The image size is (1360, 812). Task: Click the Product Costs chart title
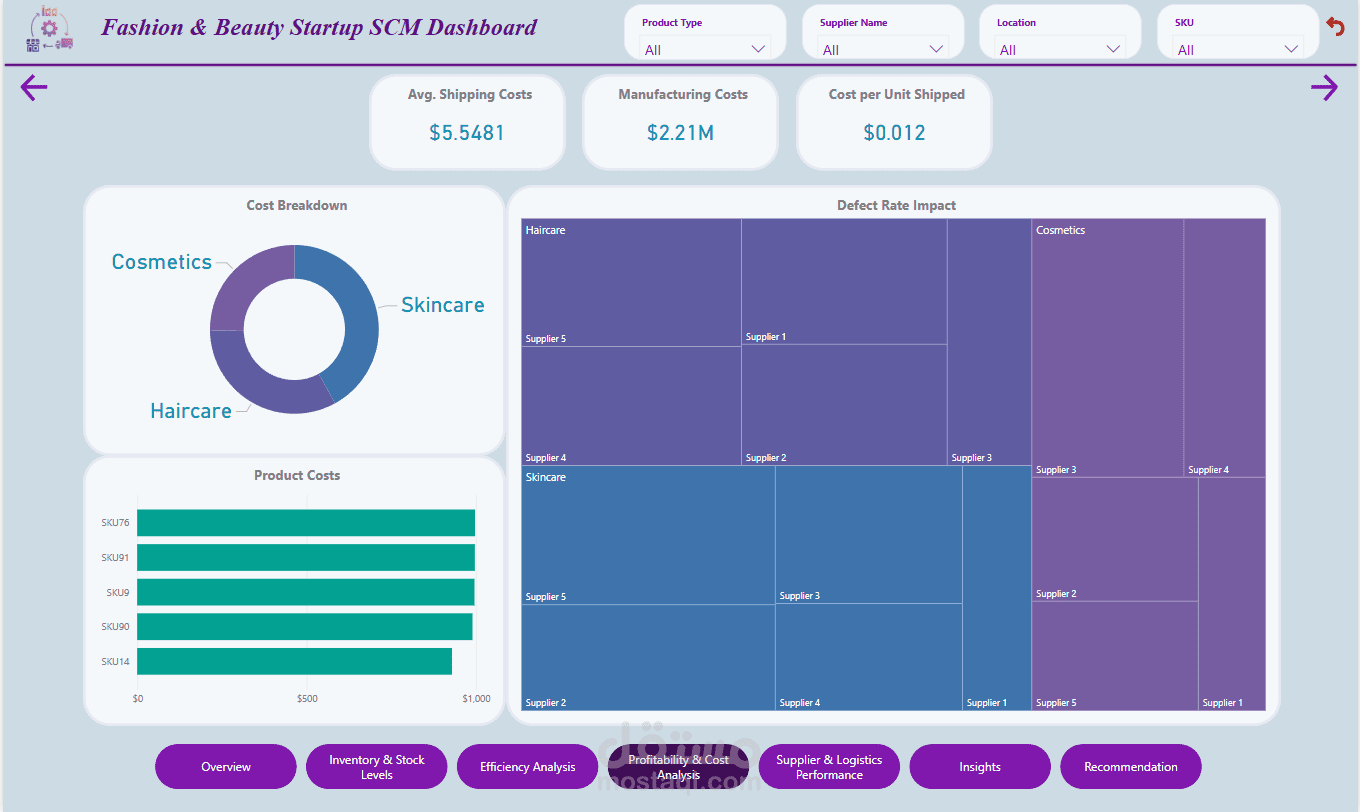click(297, 475)
